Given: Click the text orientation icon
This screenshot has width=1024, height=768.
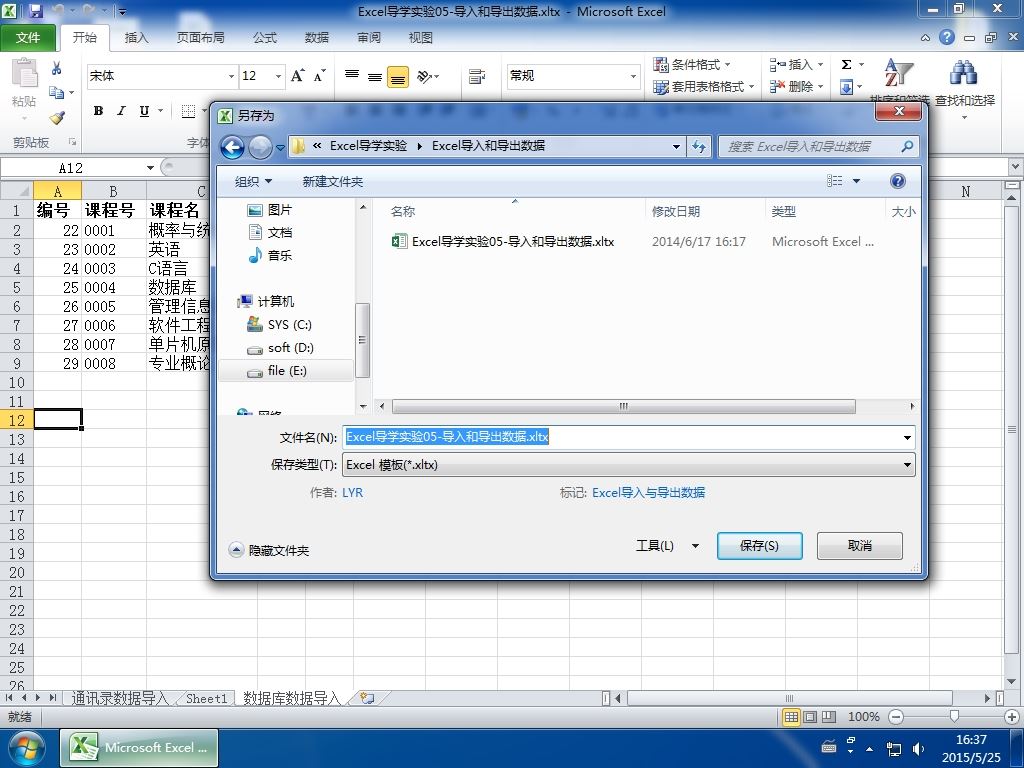Looking at the screenshot, I should pyautogui.click(x=424, y=76).
